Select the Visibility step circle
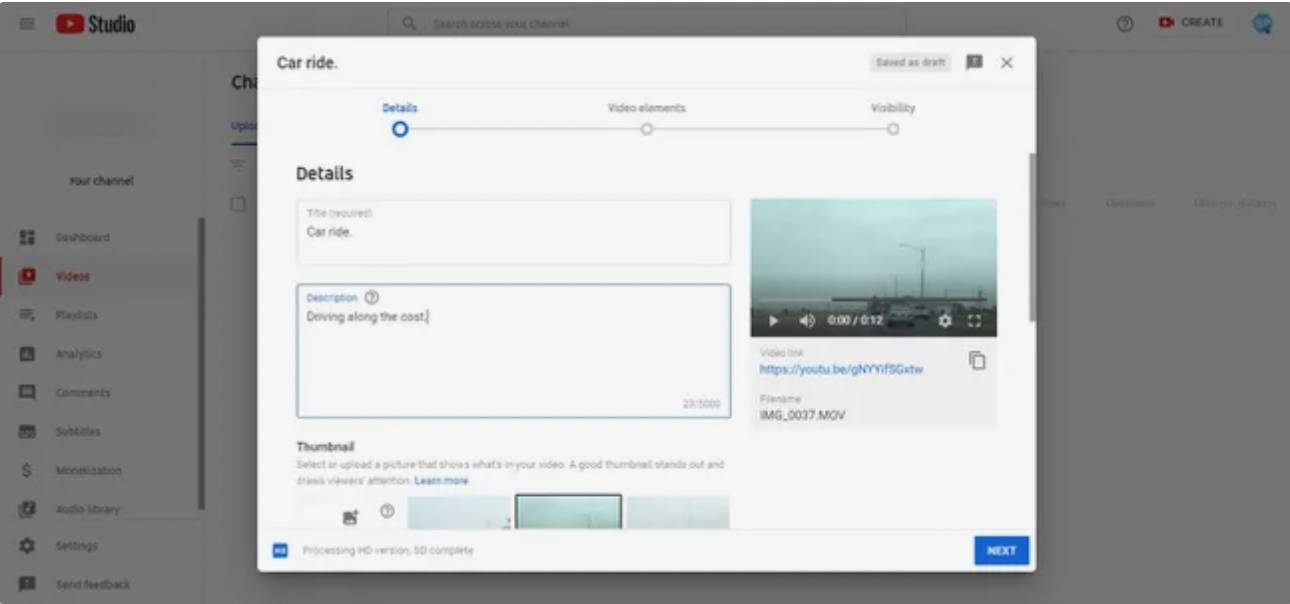The width and height of the screenshot is (1290, 604). [893, 129]
